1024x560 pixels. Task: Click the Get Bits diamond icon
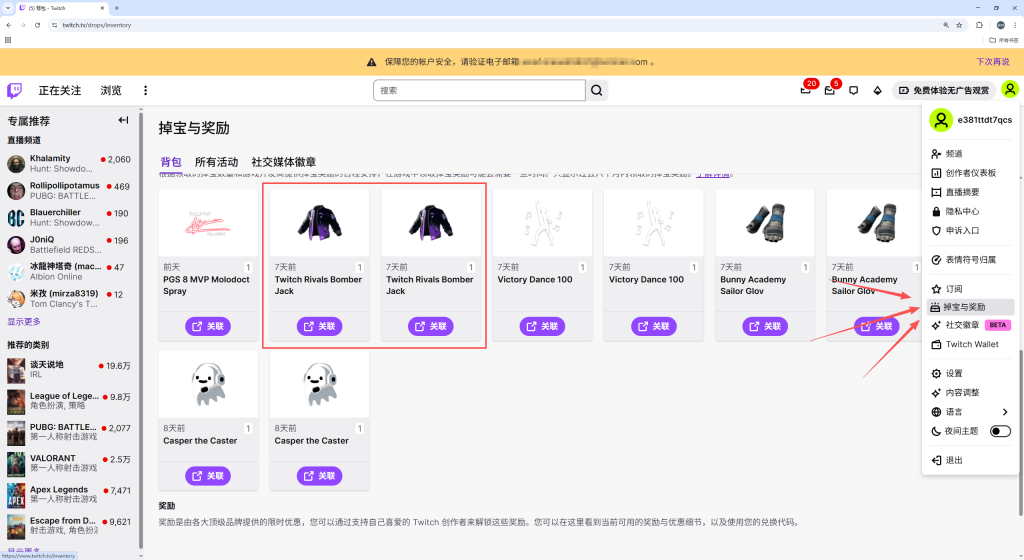pos(877,90)
